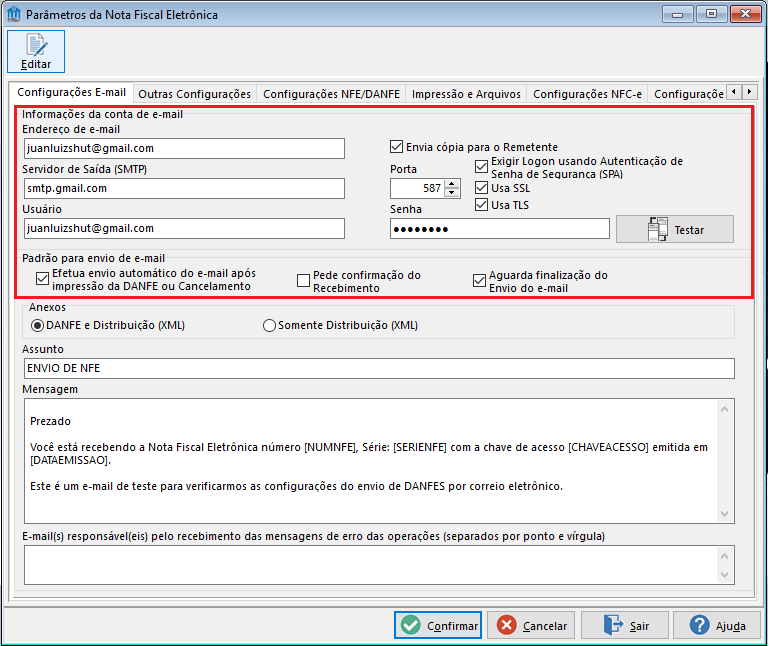Click the Sair button
This screenshot has height=646, width=769.
click(625, 625)
